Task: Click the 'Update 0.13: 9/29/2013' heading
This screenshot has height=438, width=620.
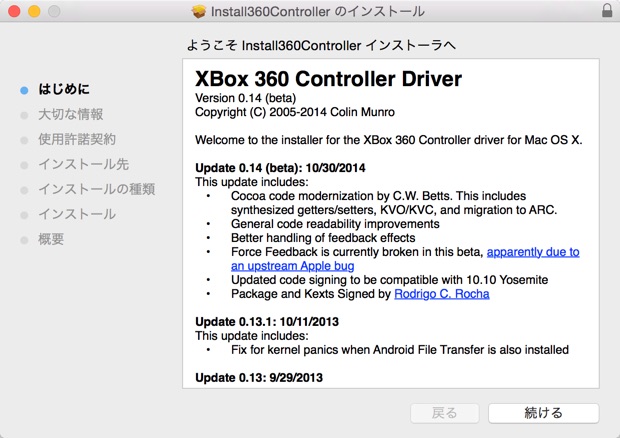Action: click(x=259, y=378)
